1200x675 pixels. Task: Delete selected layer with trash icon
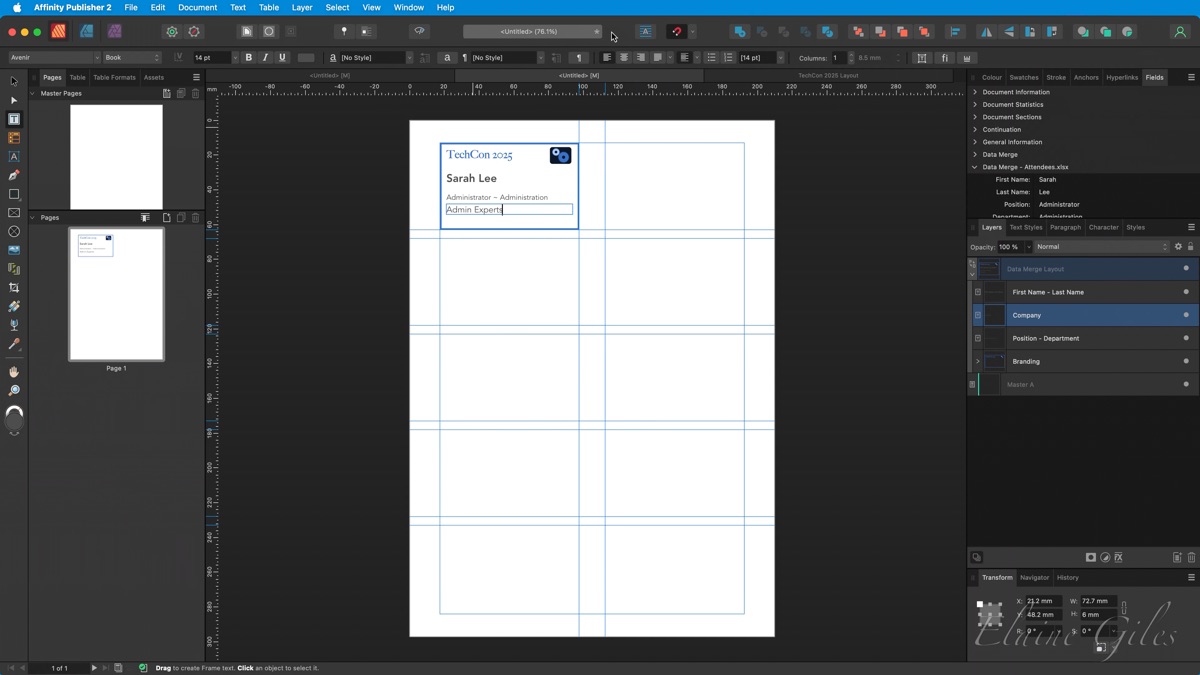click(1191, 558)
